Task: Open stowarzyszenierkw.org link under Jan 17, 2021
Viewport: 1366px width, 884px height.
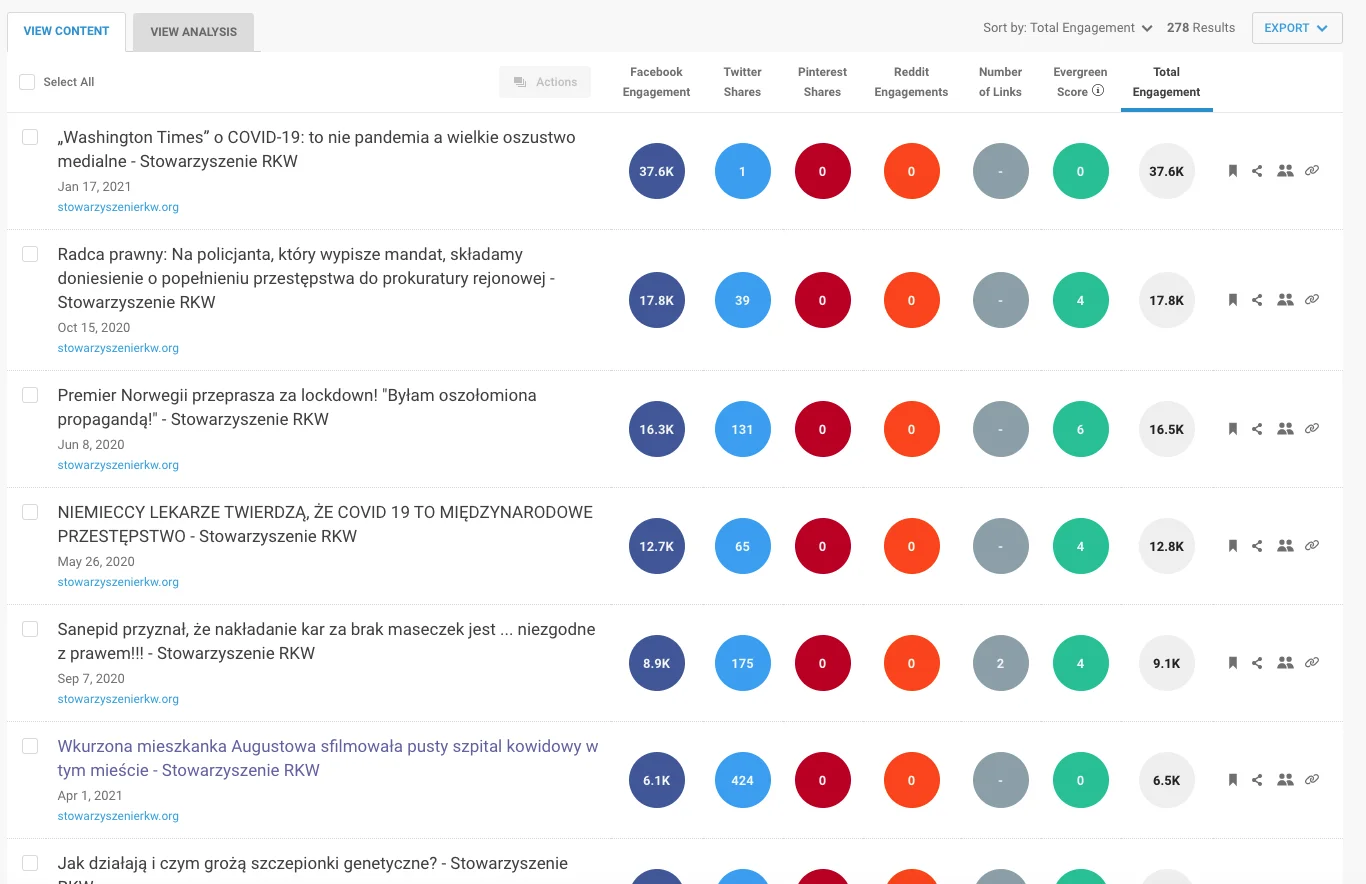Action: 118,207
